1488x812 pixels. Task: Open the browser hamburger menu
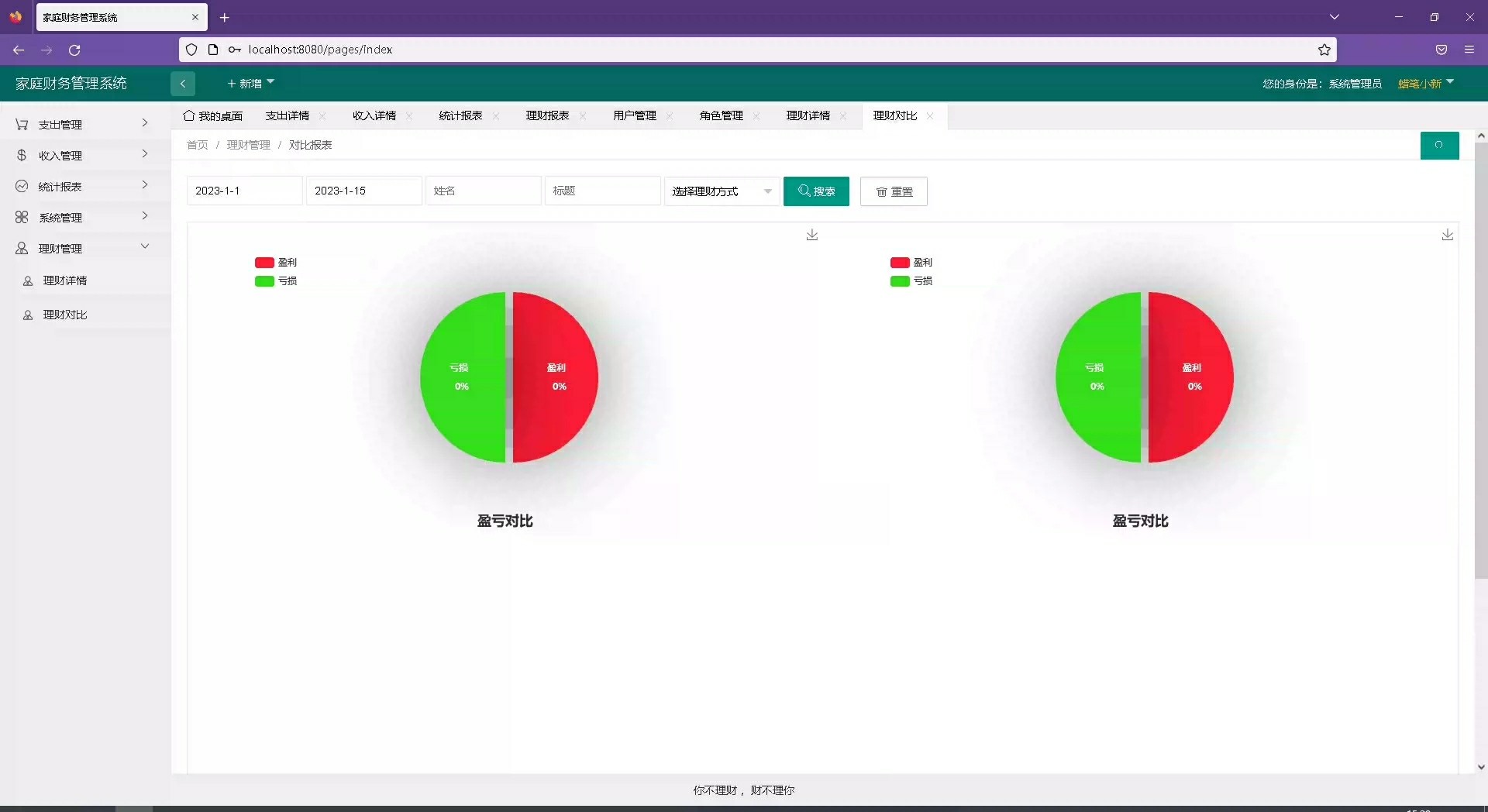[x=1469, y=50]
